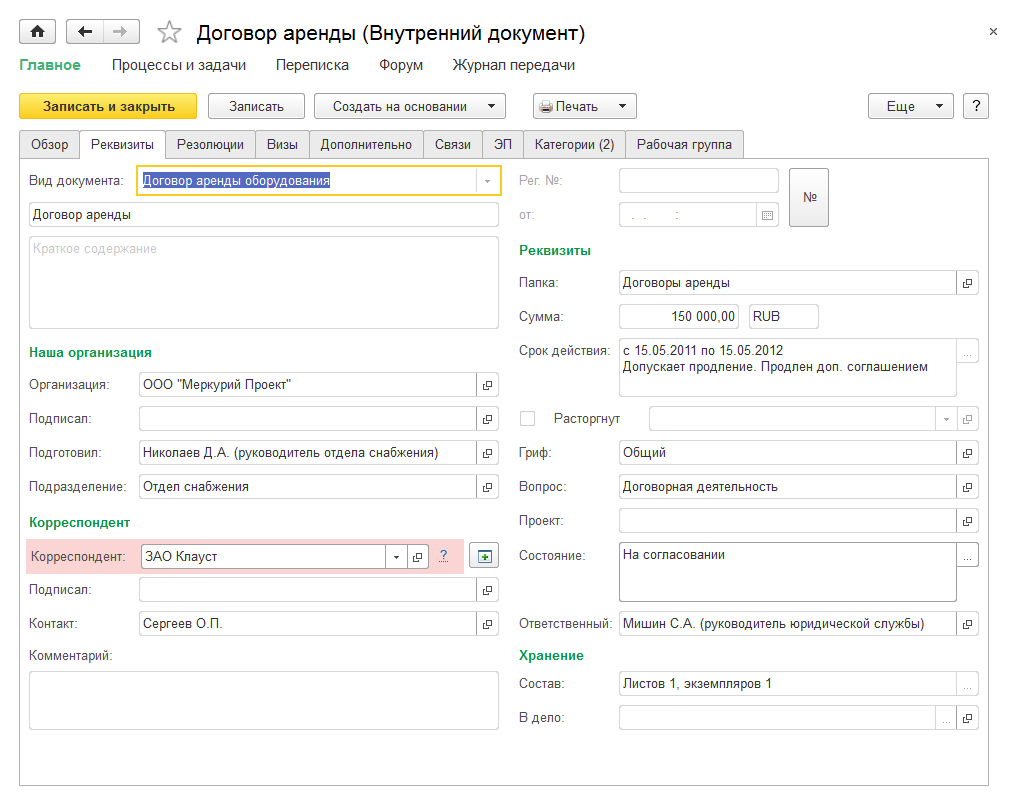The height and width of the screenshot is (800, 1015).
Task: Open the Еще menu
Action: point(910,106)
